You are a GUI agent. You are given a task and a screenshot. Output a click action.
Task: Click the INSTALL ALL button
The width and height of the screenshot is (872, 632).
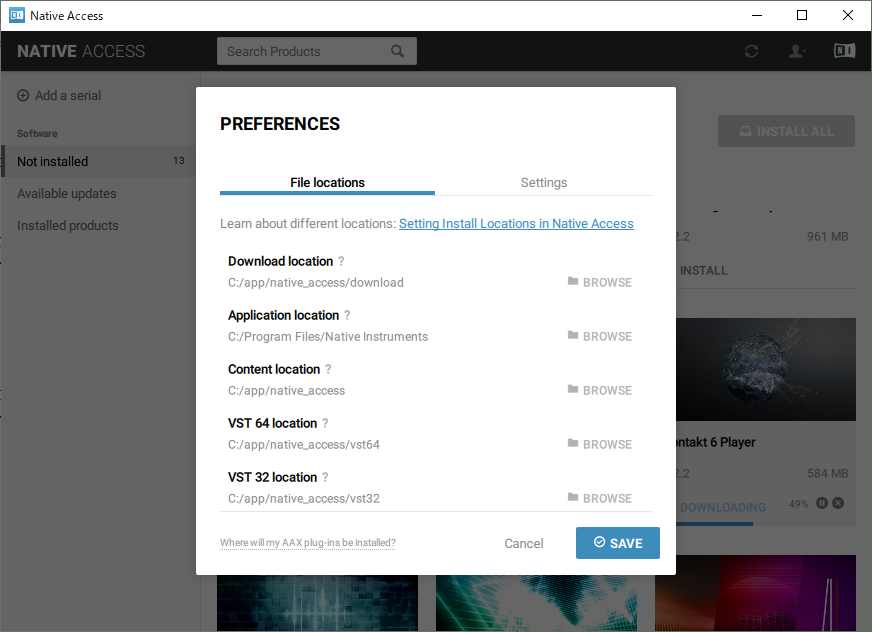pyautogui.click(x=786, y=131)
